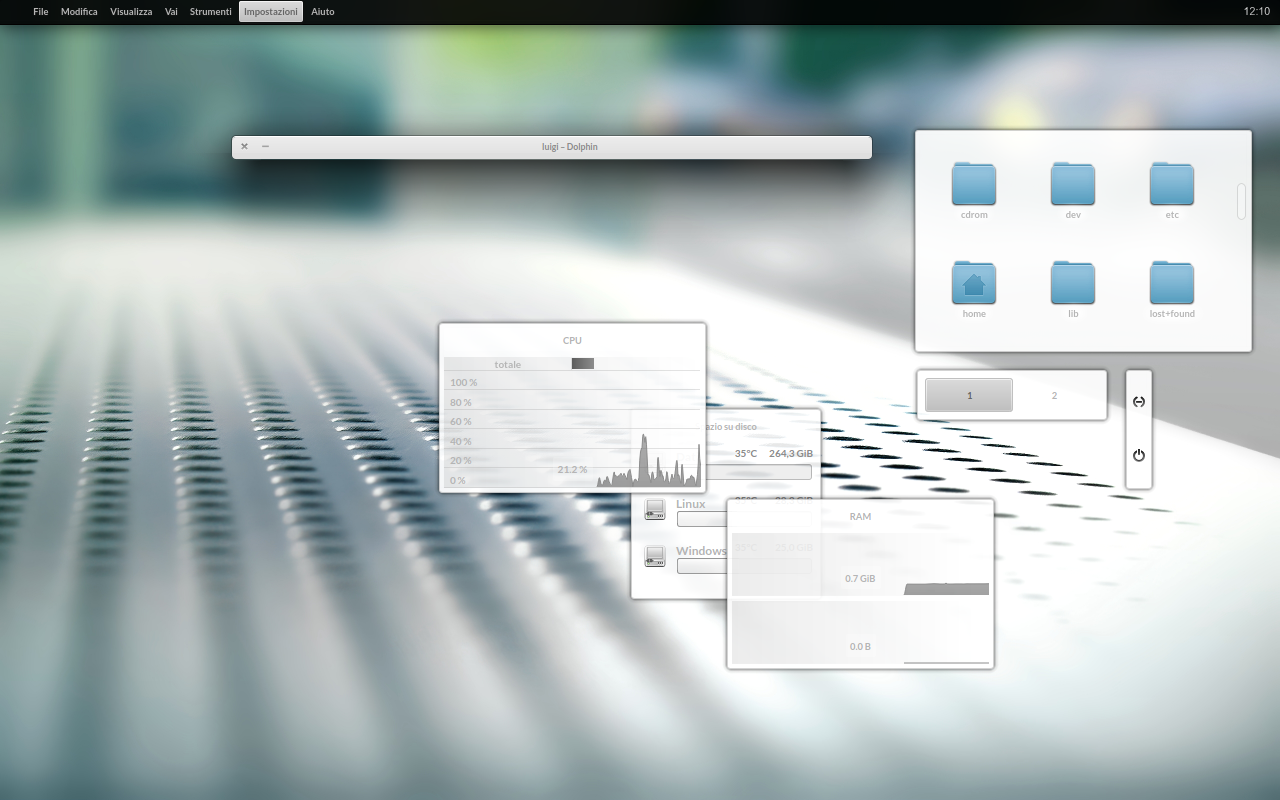Open the etc folder icon

(x=1172, y=184)
